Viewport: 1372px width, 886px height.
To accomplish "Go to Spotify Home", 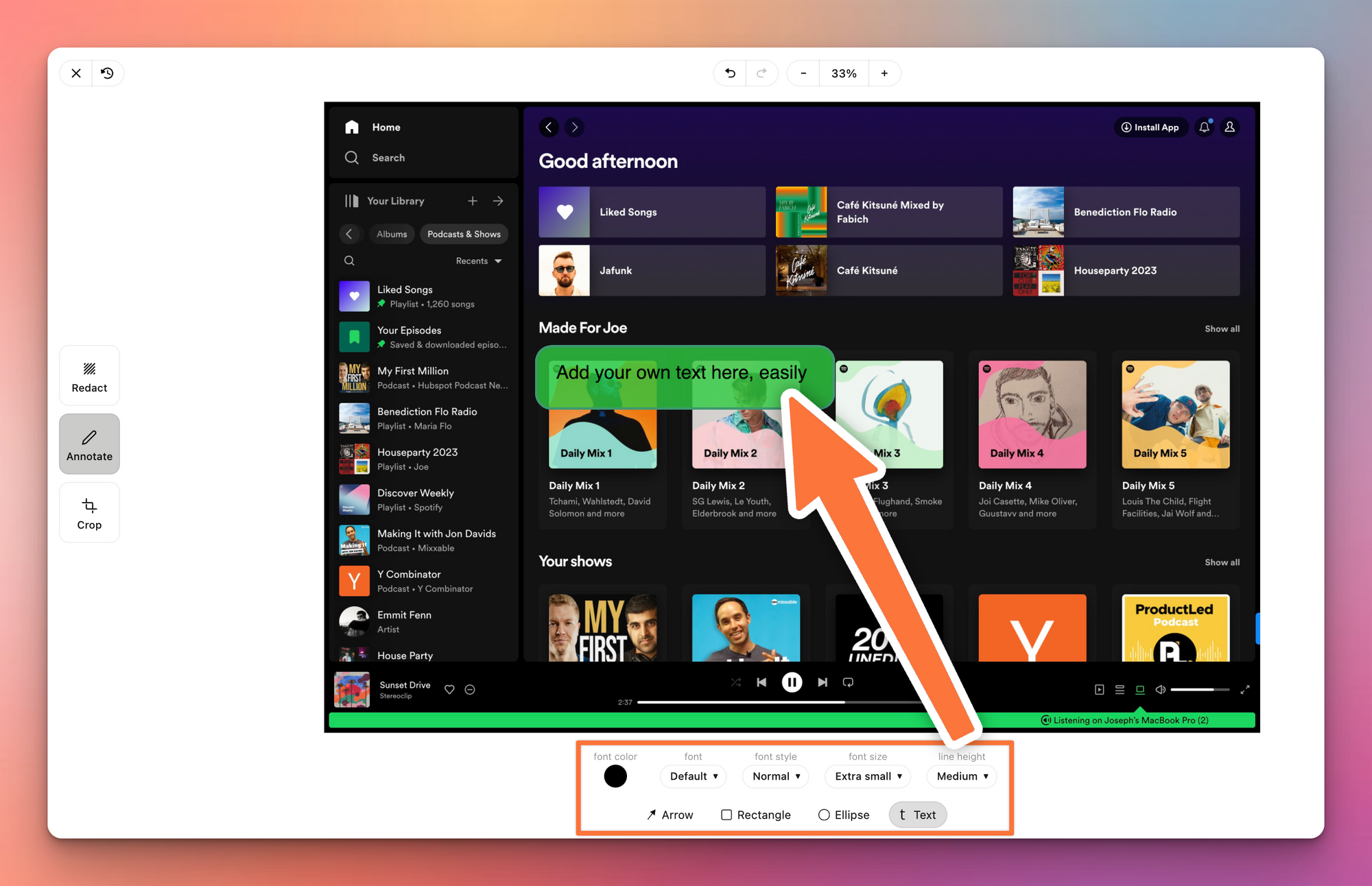I will click(372, 128).
